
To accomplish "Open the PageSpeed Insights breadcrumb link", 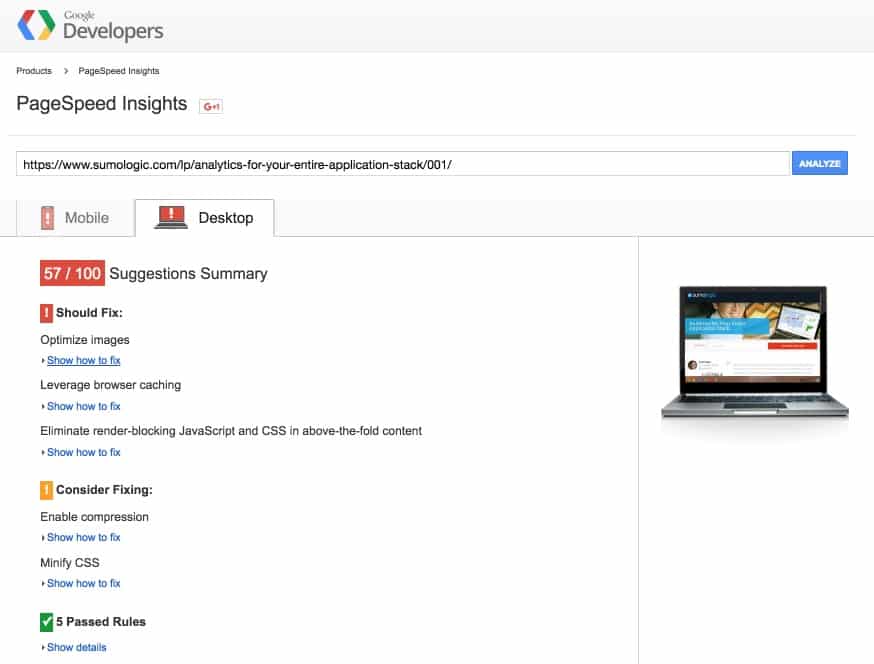I will tap(119, 71).
